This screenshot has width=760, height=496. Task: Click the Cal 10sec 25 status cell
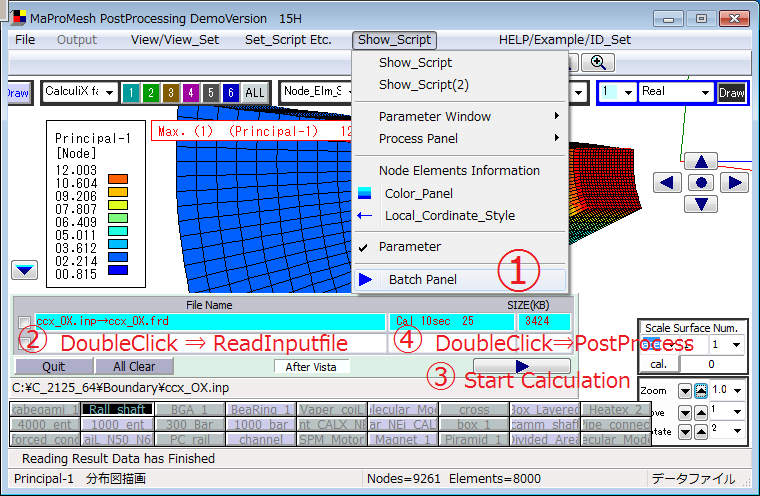click(451, 321)
